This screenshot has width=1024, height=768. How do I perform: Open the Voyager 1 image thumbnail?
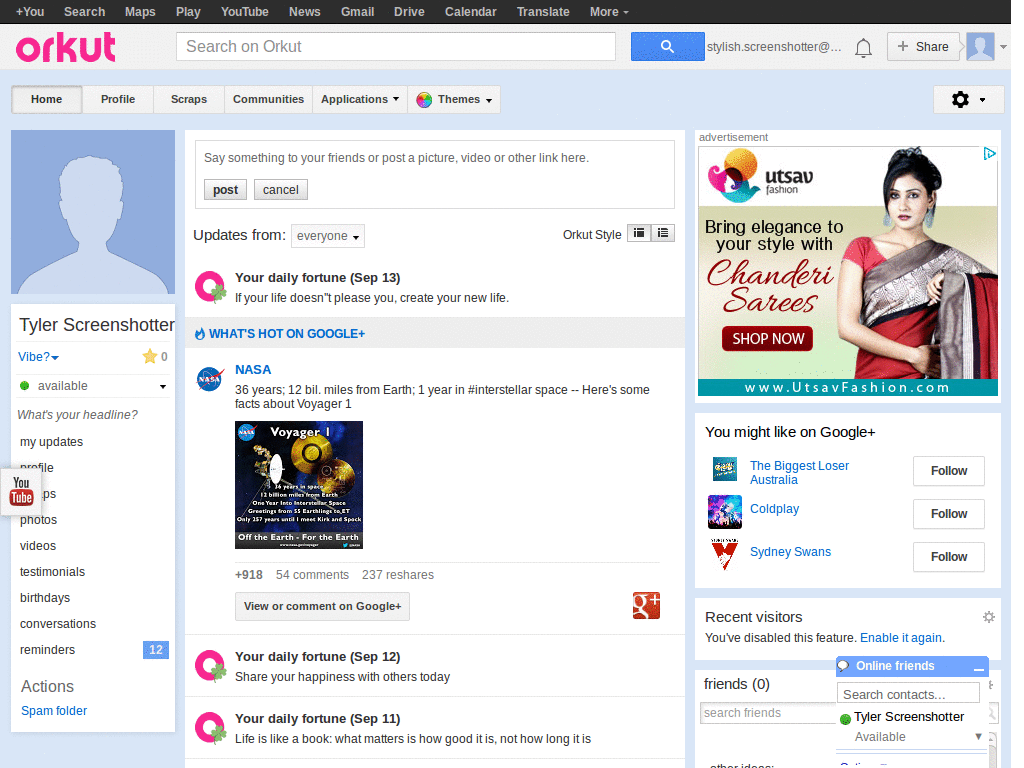298,485
